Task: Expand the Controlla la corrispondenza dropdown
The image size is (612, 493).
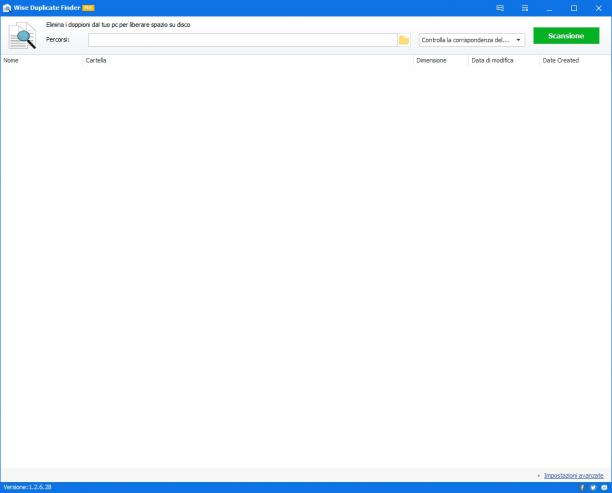Action: tap(471, 40)
